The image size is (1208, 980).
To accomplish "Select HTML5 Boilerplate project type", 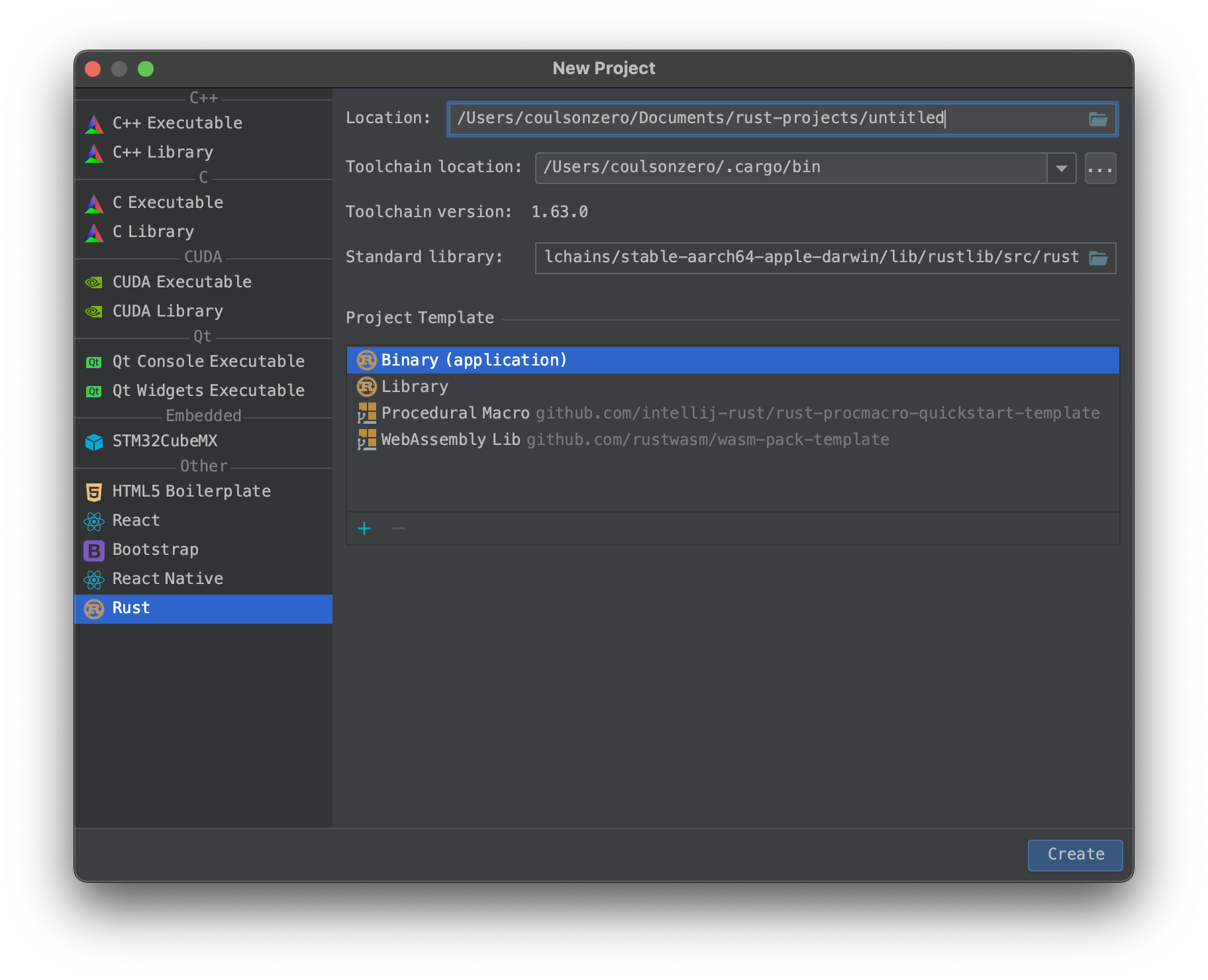I will click(191, 491).
